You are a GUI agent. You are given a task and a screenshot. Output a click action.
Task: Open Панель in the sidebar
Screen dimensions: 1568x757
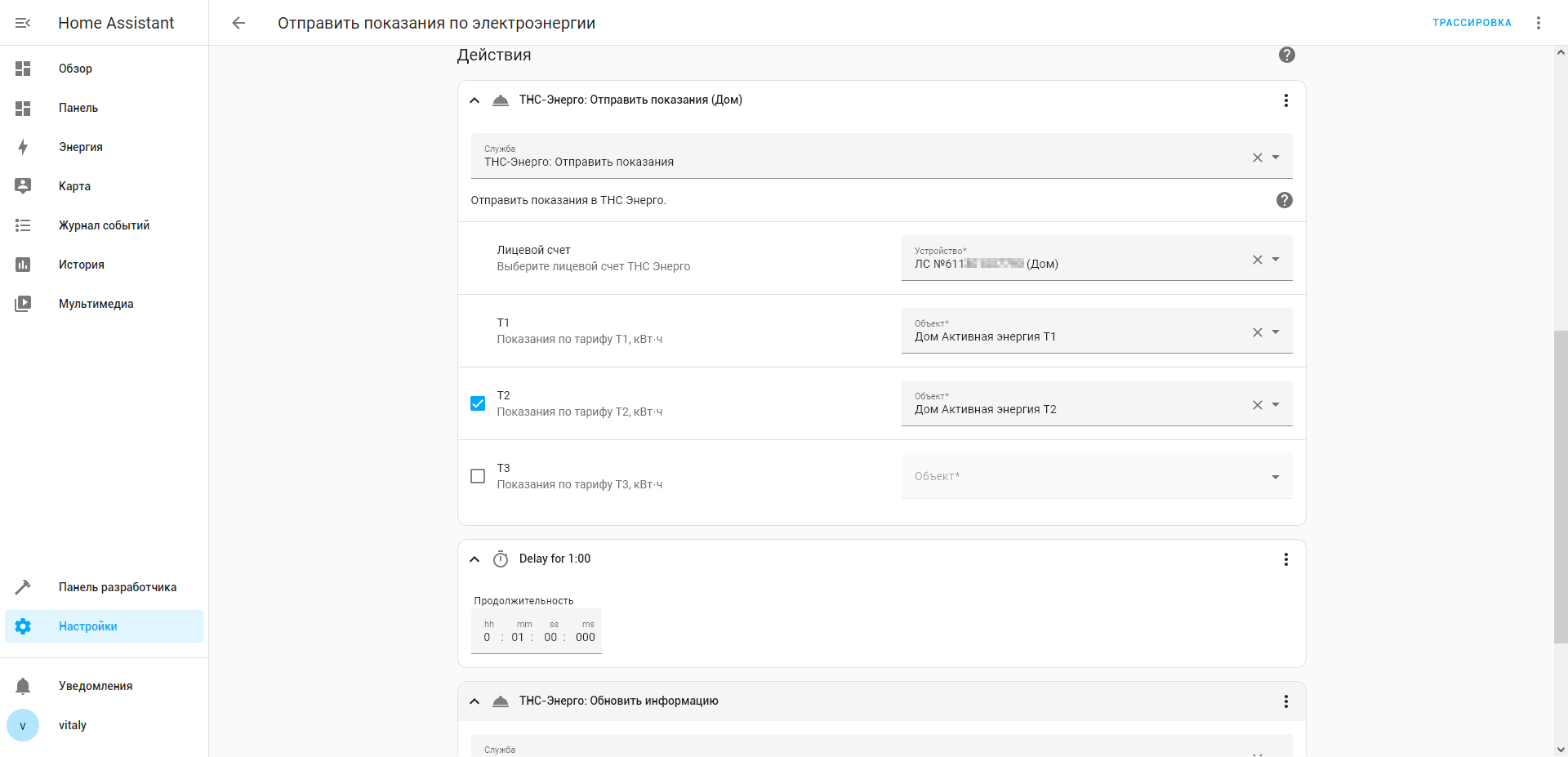pos(105,108)
